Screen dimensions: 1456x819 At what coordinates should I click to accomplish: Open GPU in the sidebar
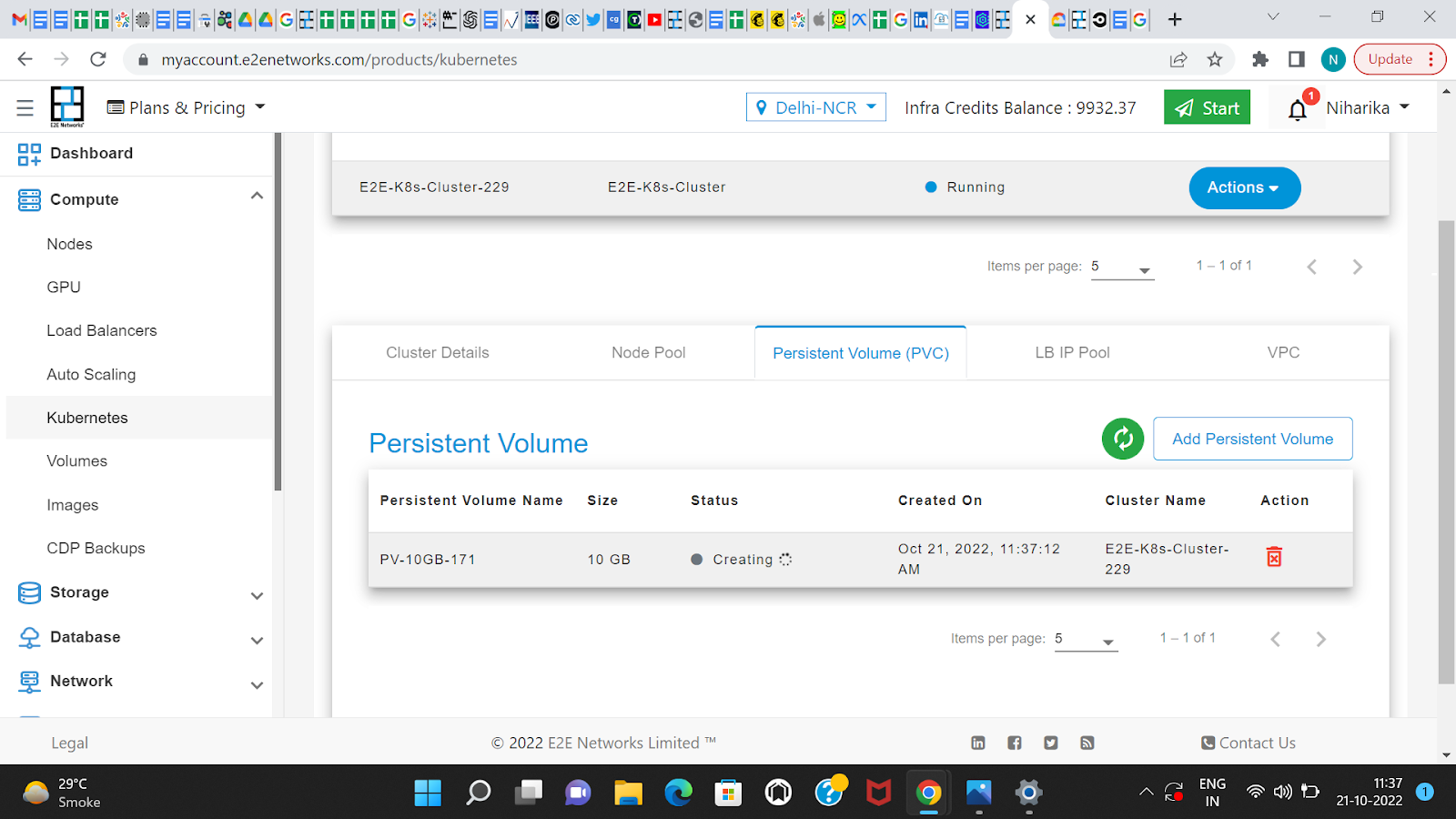click(64, 288)
